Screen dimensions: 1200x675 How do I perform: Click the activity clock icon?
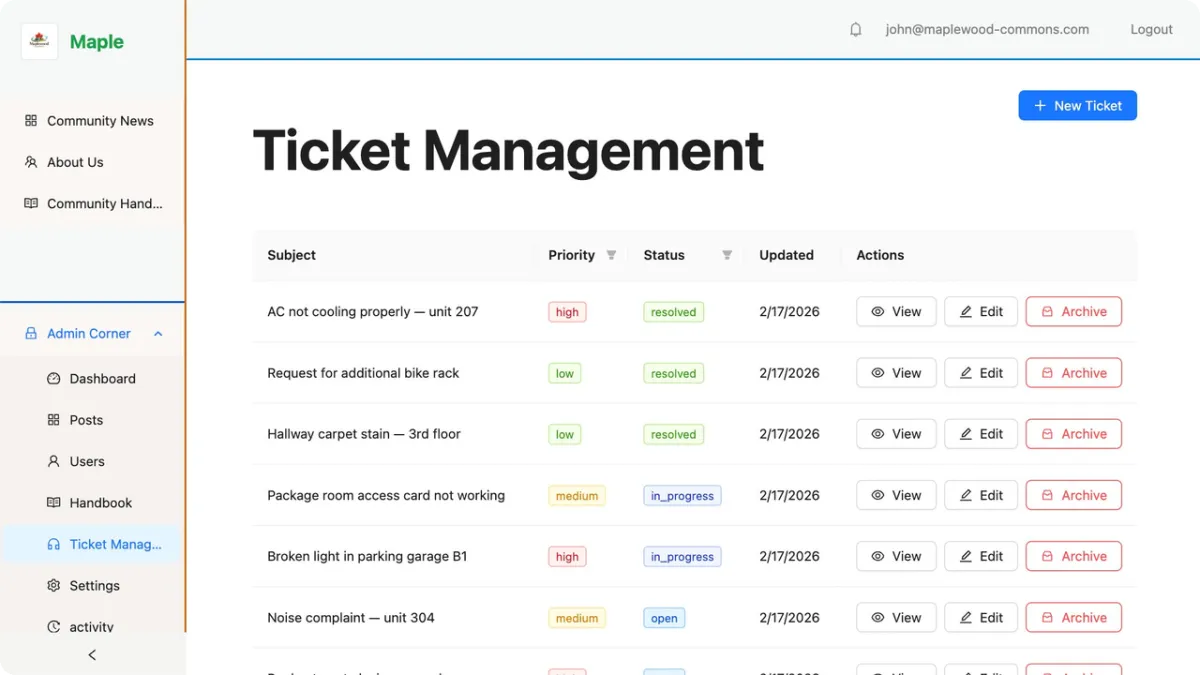[52, 626]
